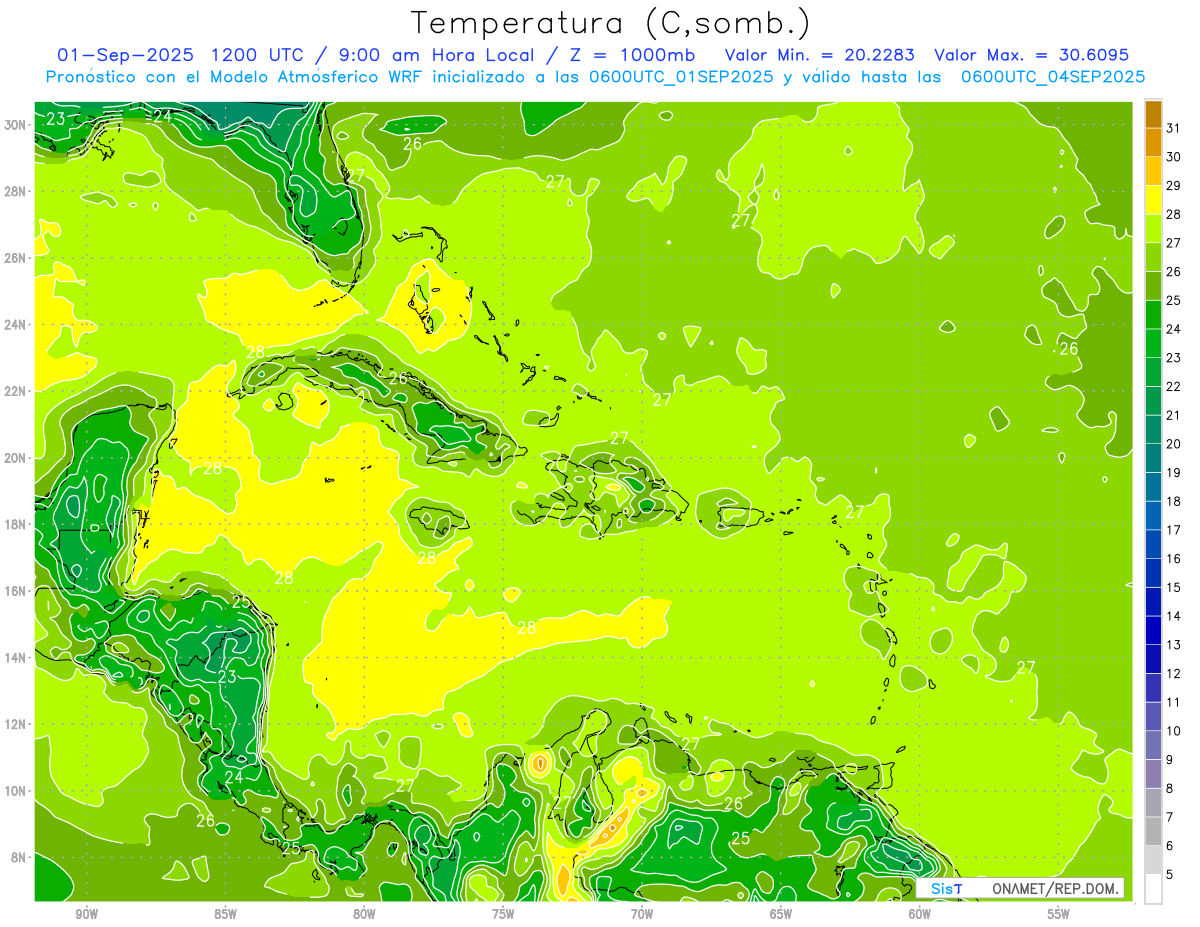Screen dimensions: 1200x927
Task: Click the '0600UTC_04SEP2025' valid-until text
Action: point(1053,76)
